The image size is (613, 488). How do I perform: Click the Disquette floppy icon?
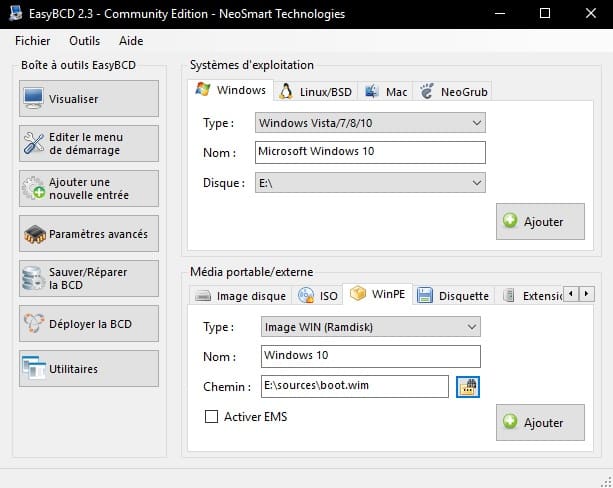[425, 295]
